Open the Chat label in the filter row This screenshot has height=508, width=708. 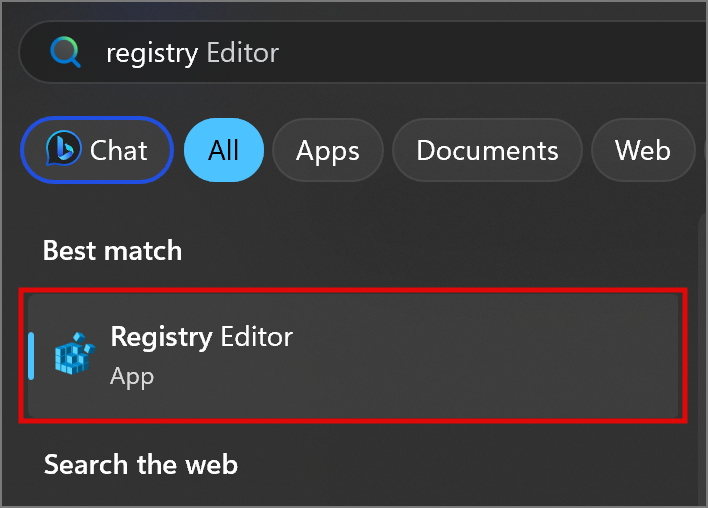coord(118,150)
